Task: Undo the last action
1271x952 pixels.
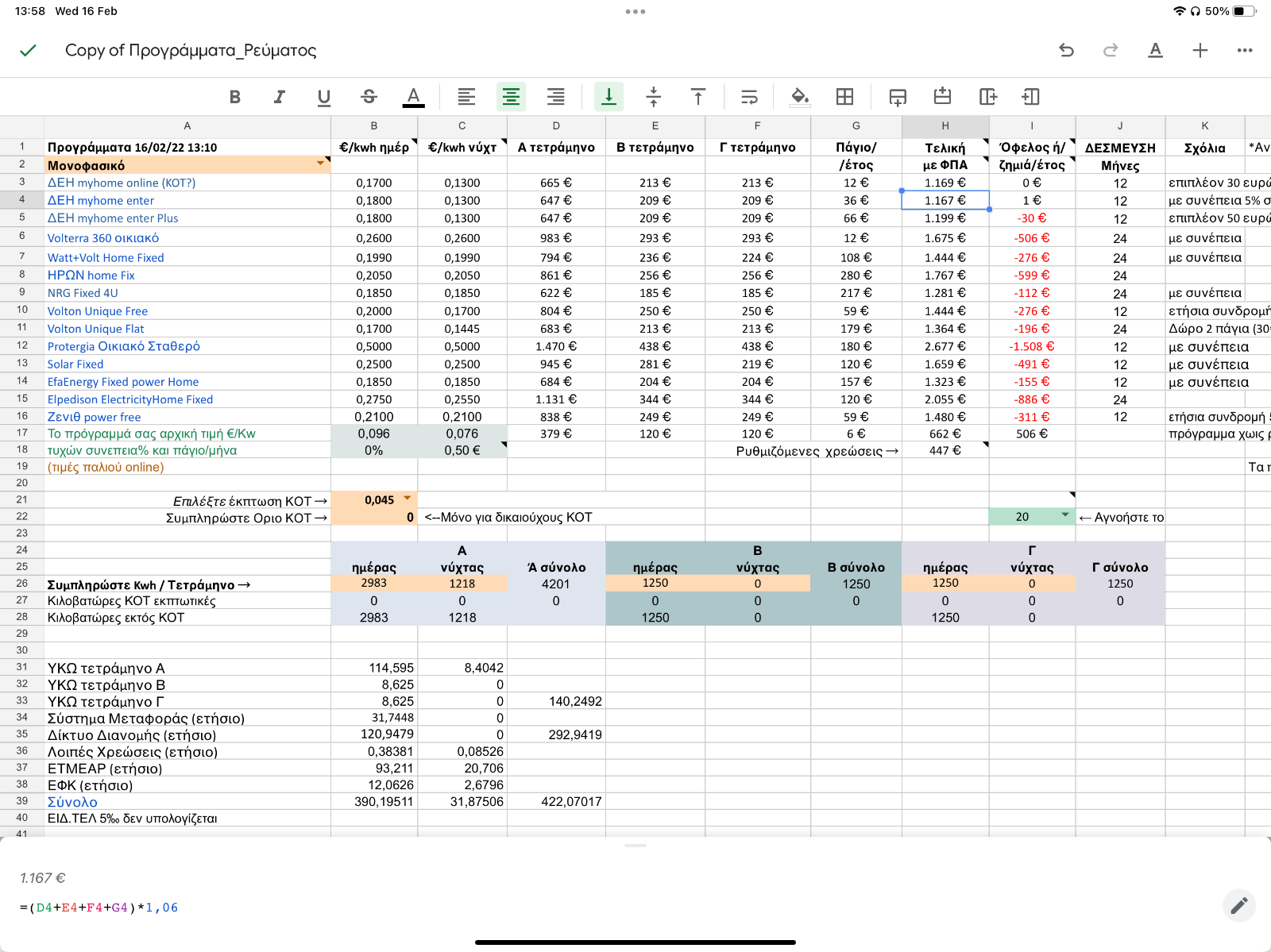Action: 1066,50
